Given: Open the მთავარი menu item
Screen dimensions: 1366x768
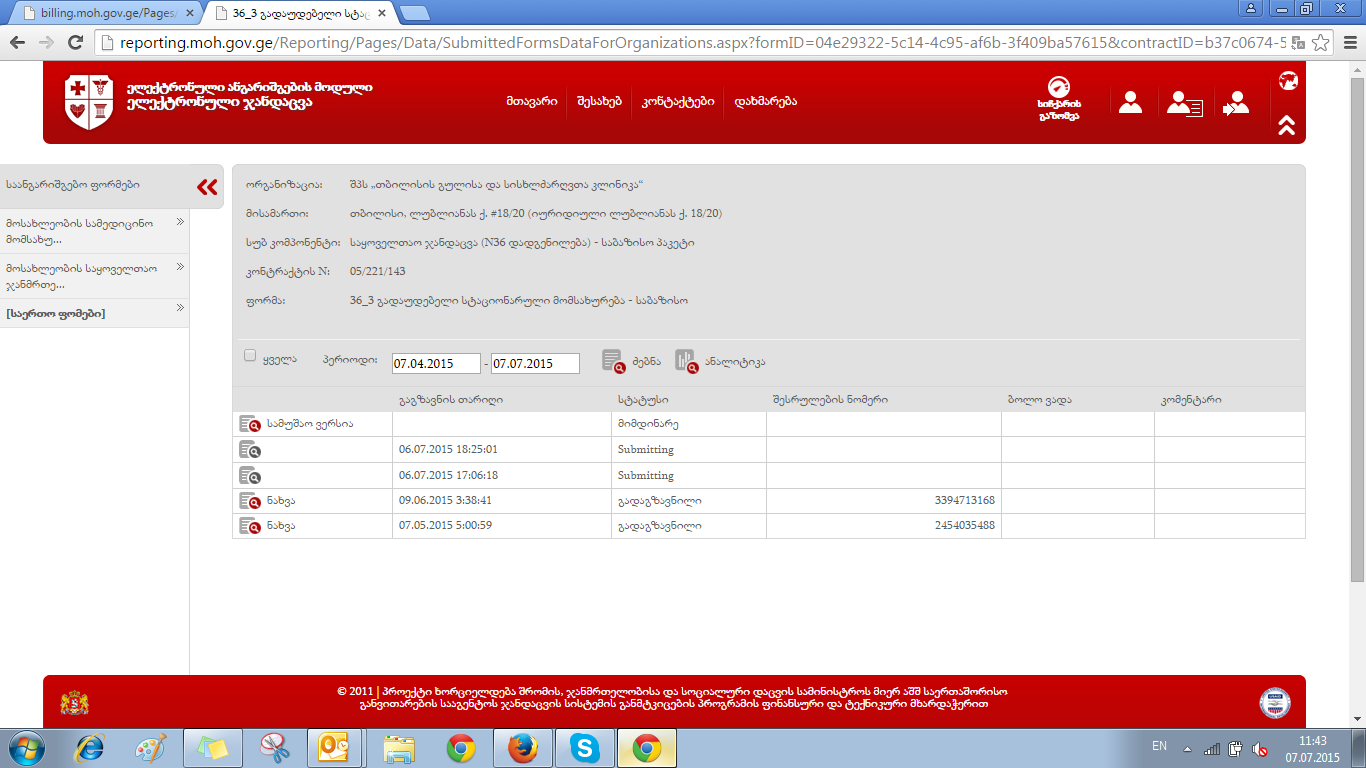Looking at the screenshot, I should [531, 102].
